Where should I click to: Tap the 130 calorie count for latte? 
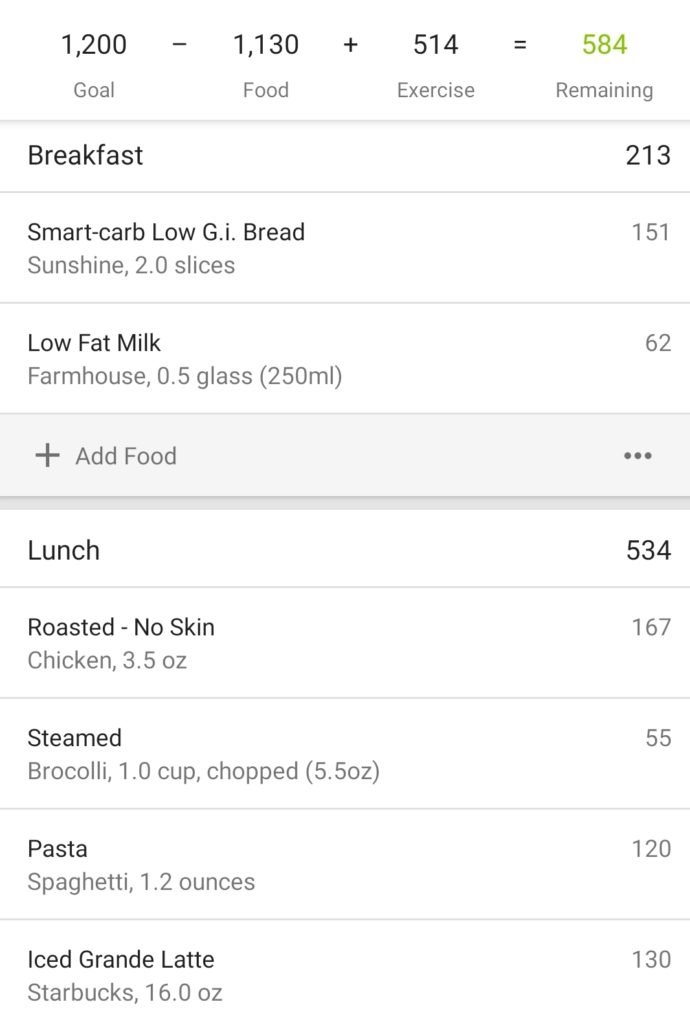(x=651, y=959)
